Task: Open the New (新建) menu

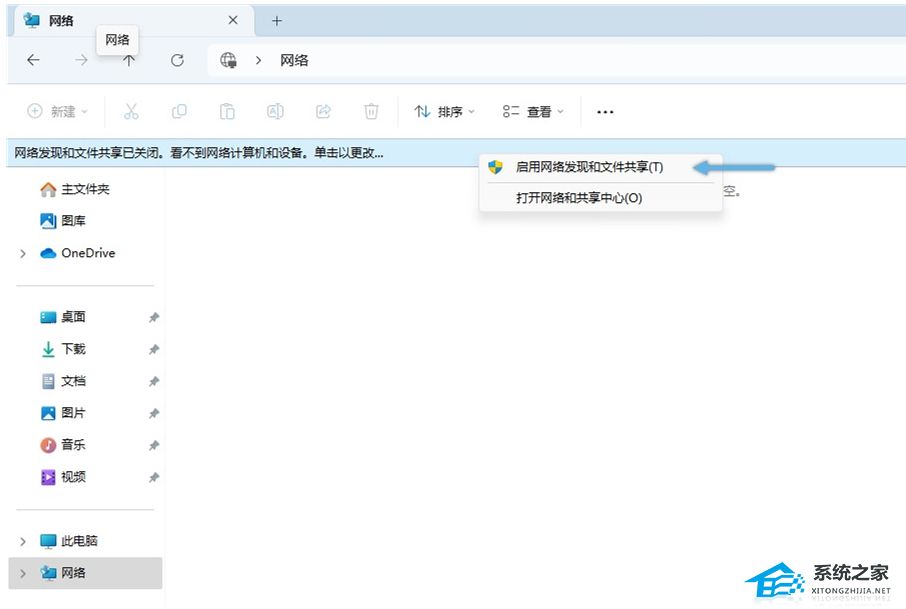Action: [x=58, y=111]
